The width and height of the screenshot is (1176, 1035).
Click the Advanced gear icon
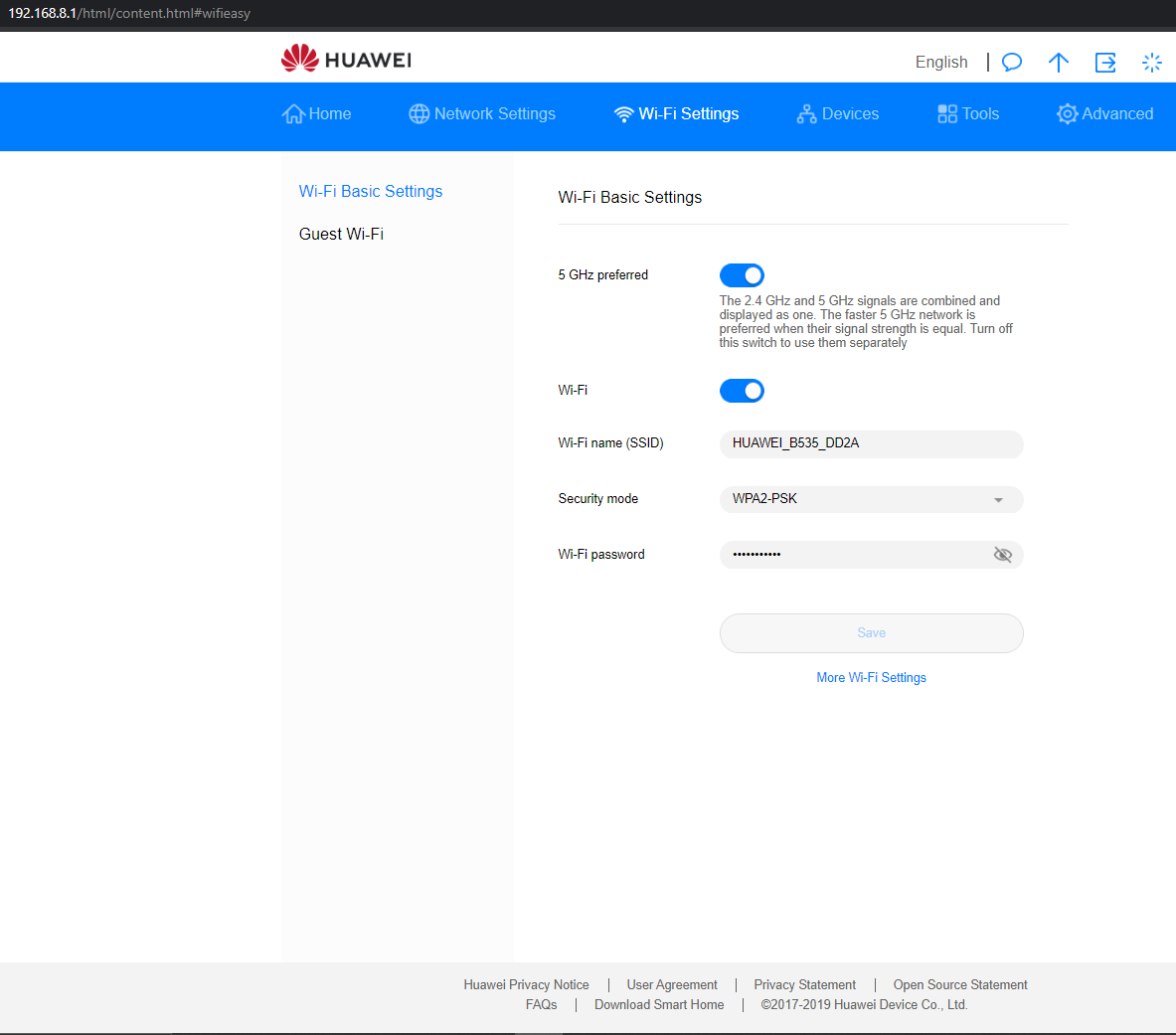pos(1067,114)
